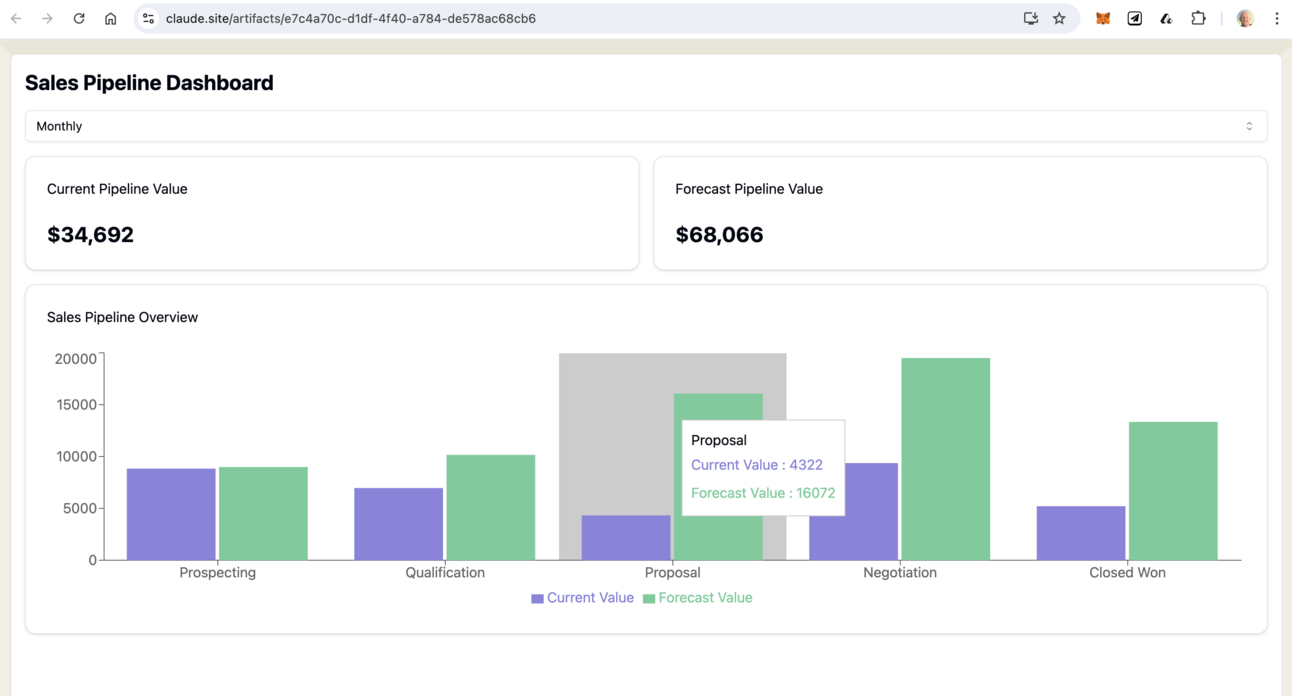The height and width of the screenshot is (696, 1292).
Task: Bookmark this page with the star icon
Action: coord(1059,18)
